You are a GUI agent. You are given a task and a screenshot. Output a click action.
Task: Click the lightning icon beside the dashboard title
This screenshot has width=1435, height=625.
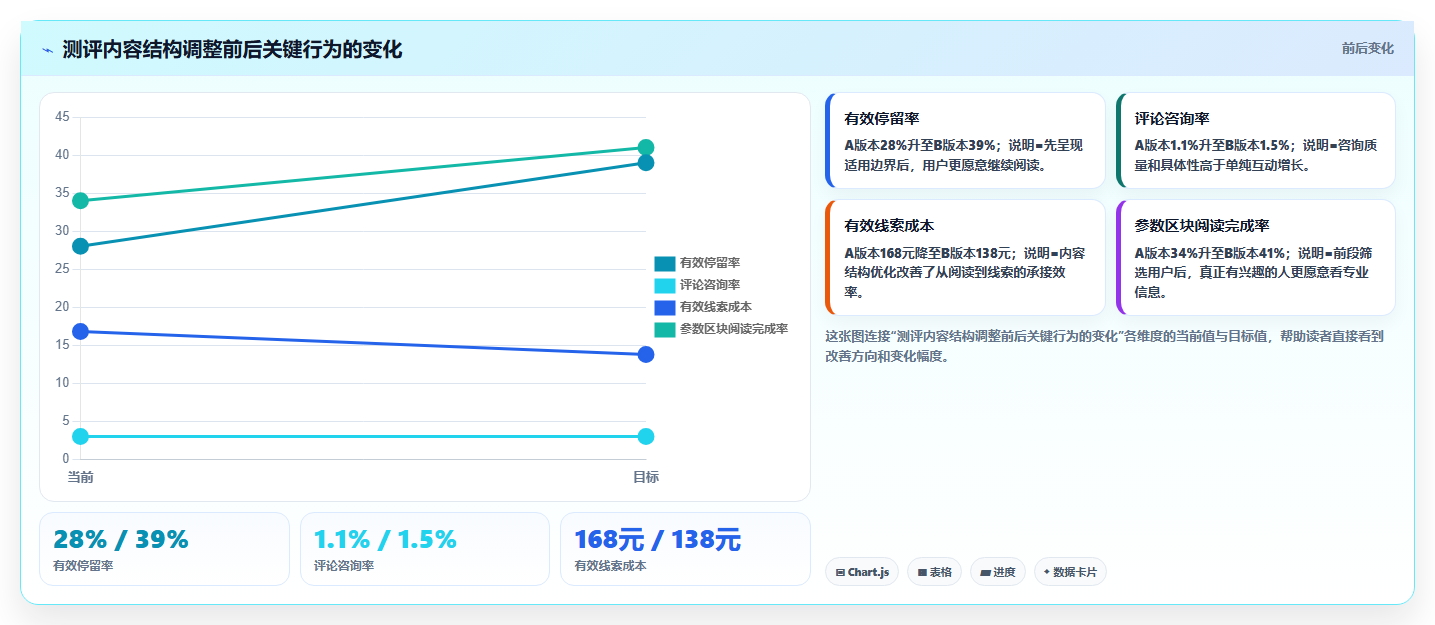coord(47,50)
